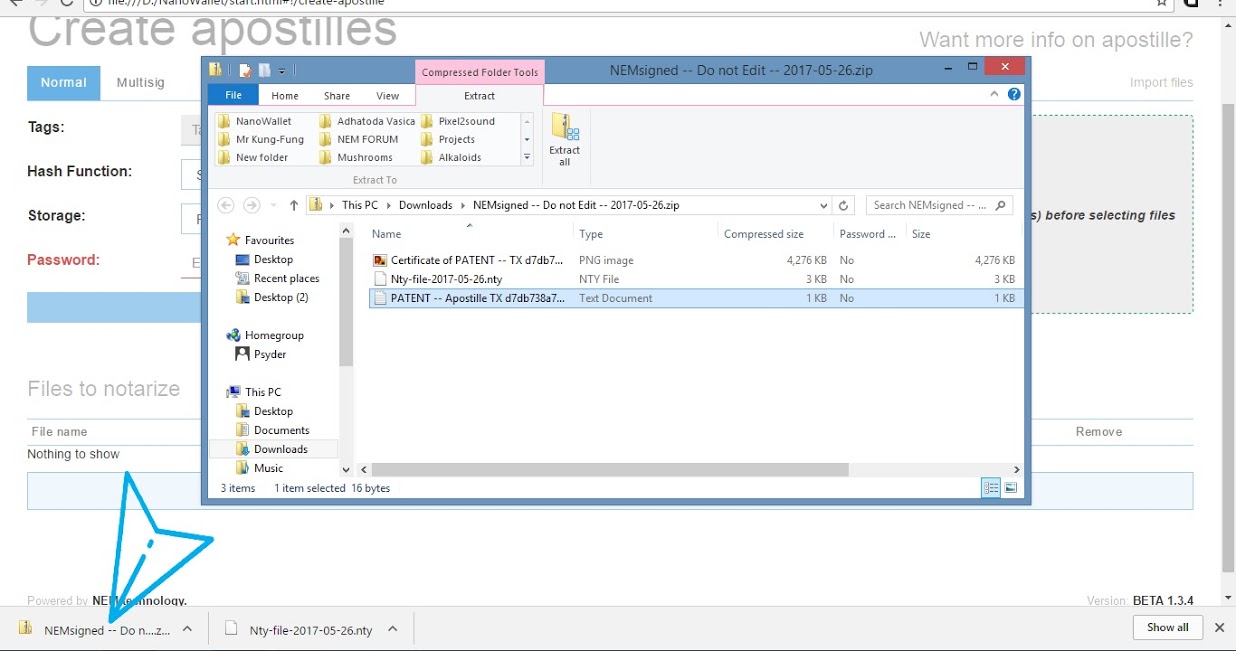Choose Pixel2sound extract destination
The height and width of the screenshot is (651, 1236).
[x=458, y=121]
